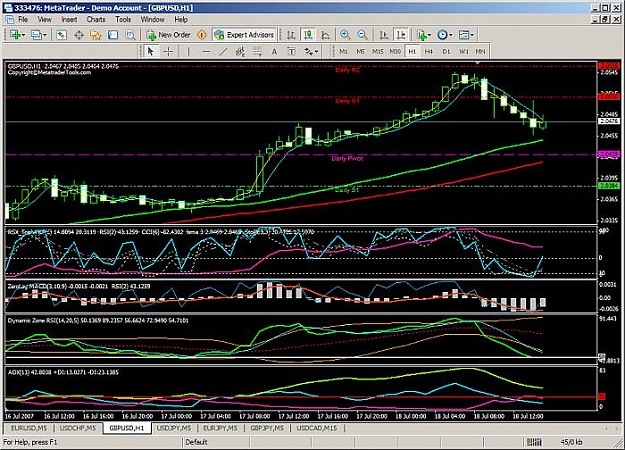Open the Insert menu
Screen dimensions: 625x450
[69, 20]
